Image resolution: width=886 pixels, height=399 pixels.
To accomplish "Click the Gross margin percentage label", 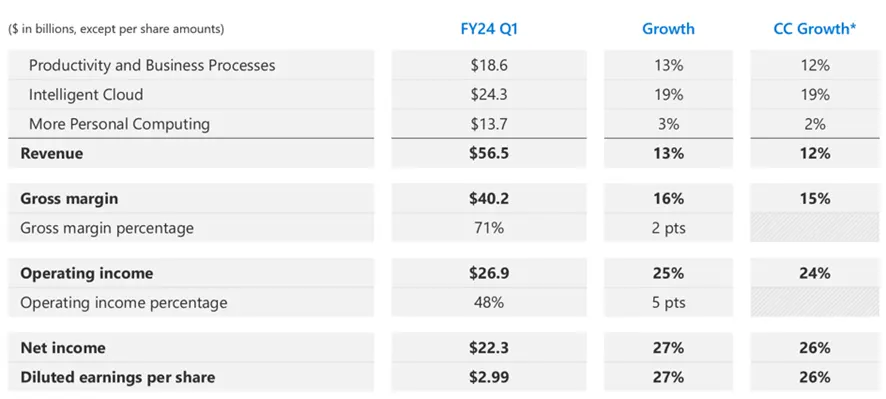I will click(x=107, y=228).
